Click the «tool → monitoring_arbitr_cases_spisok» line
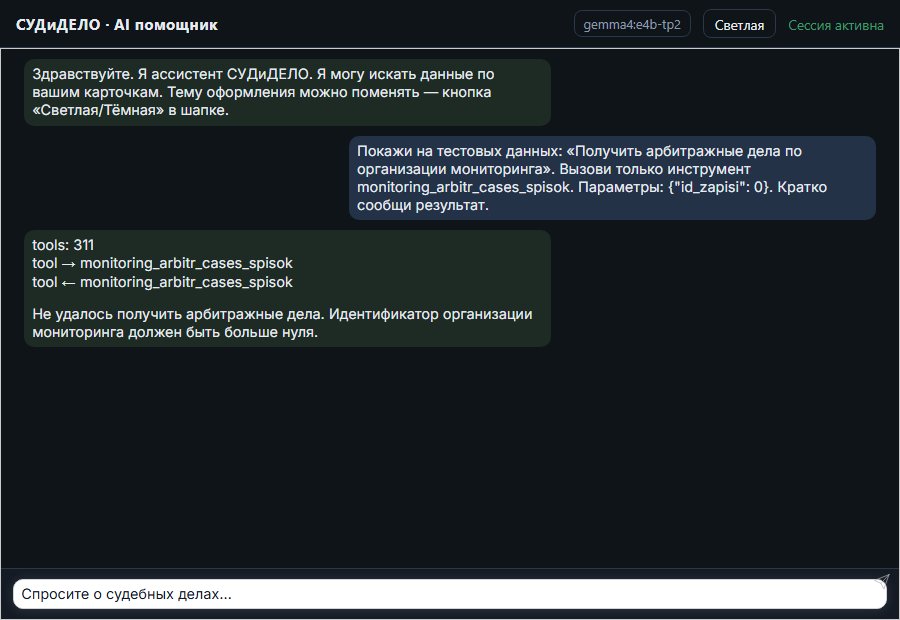900x620 pixels. [162, 263]
